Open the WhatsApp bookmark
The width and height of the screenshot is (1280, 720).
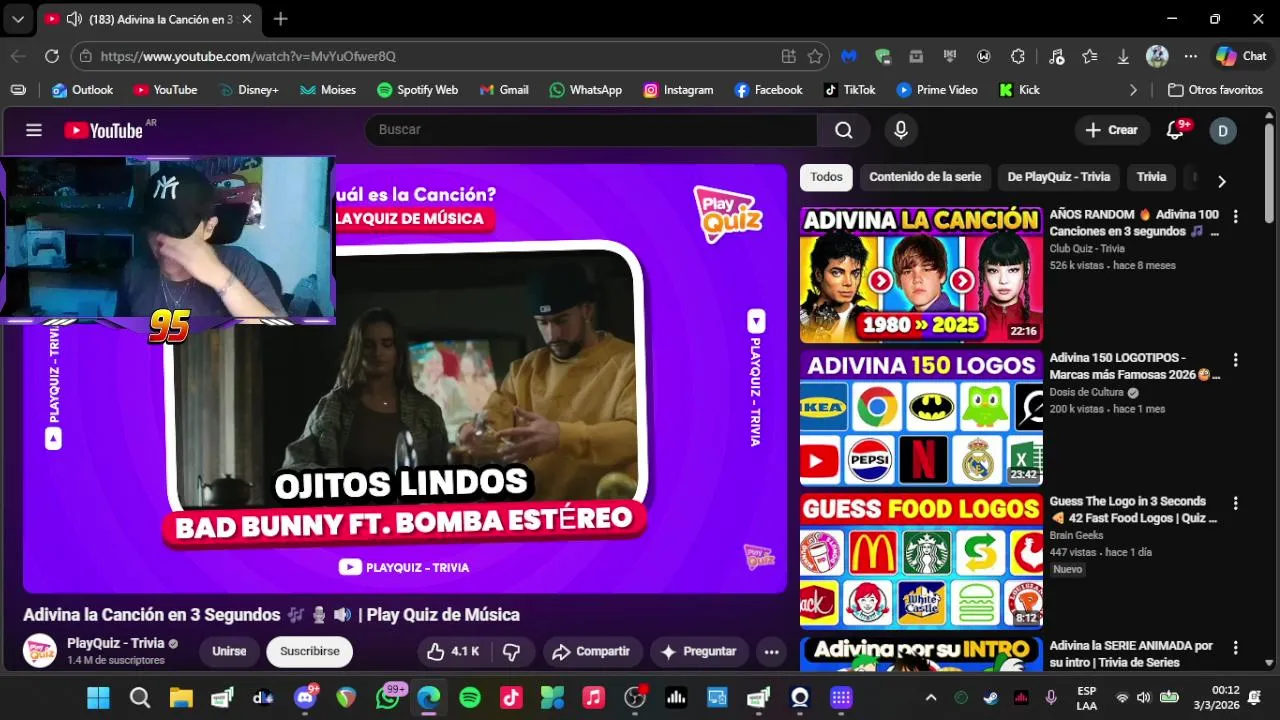(x=585, y=90)
